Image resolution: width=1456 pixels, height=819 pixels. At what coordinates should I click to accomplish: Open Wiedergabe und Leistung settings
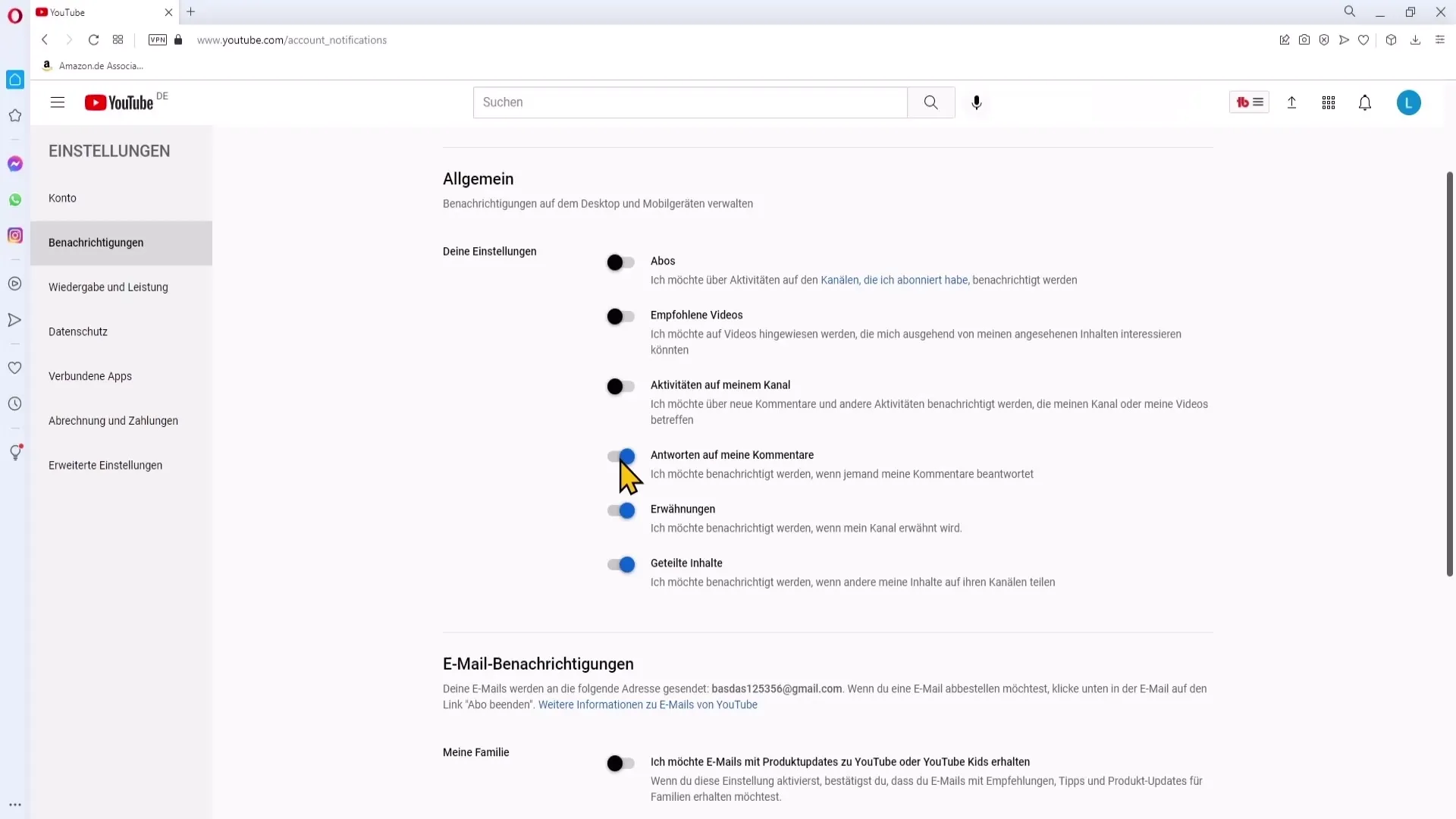[x=121, y=287]
